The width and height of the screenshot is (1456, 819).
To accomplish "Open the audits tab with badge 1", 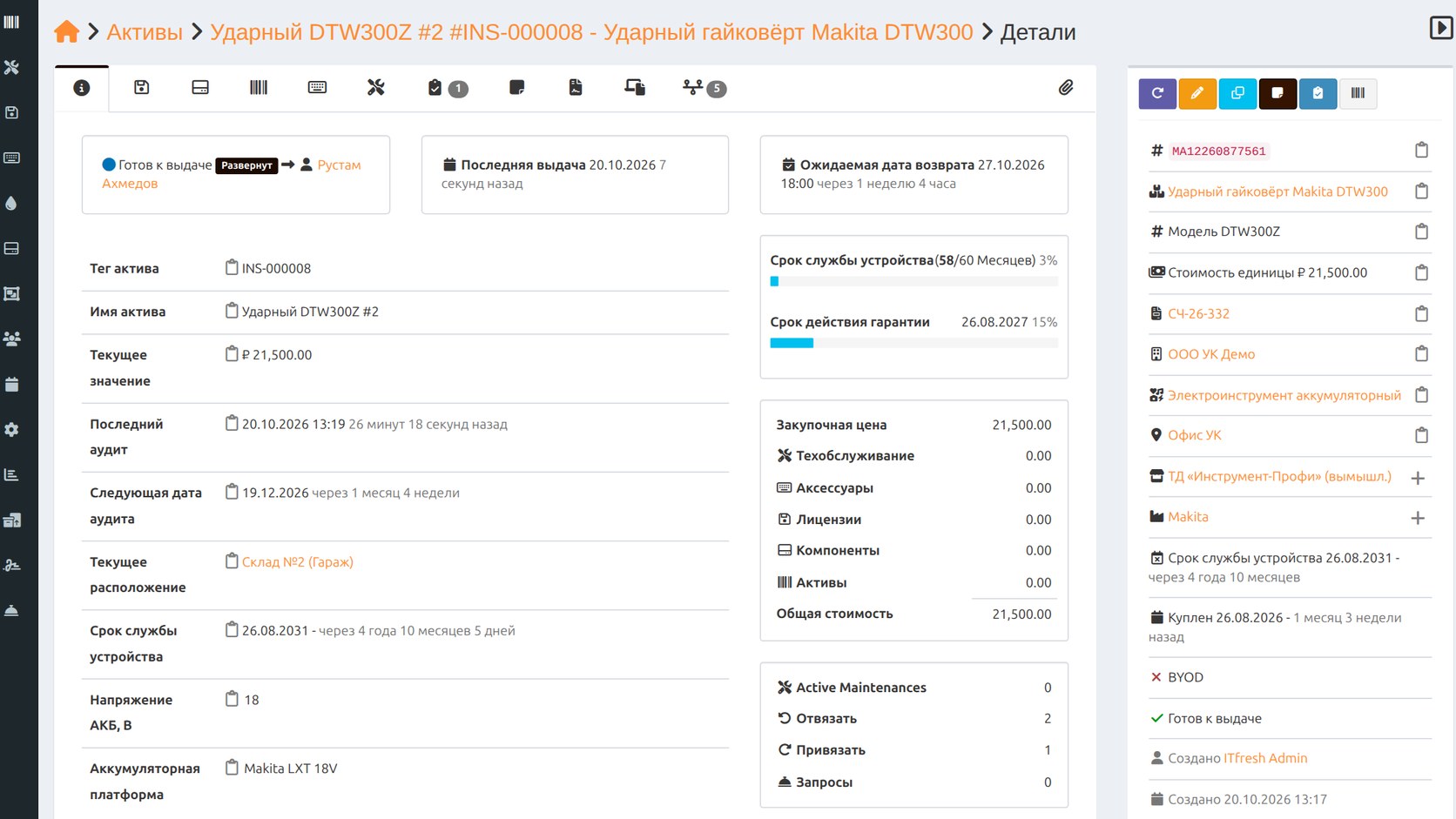I will click(x=448, y=88).
